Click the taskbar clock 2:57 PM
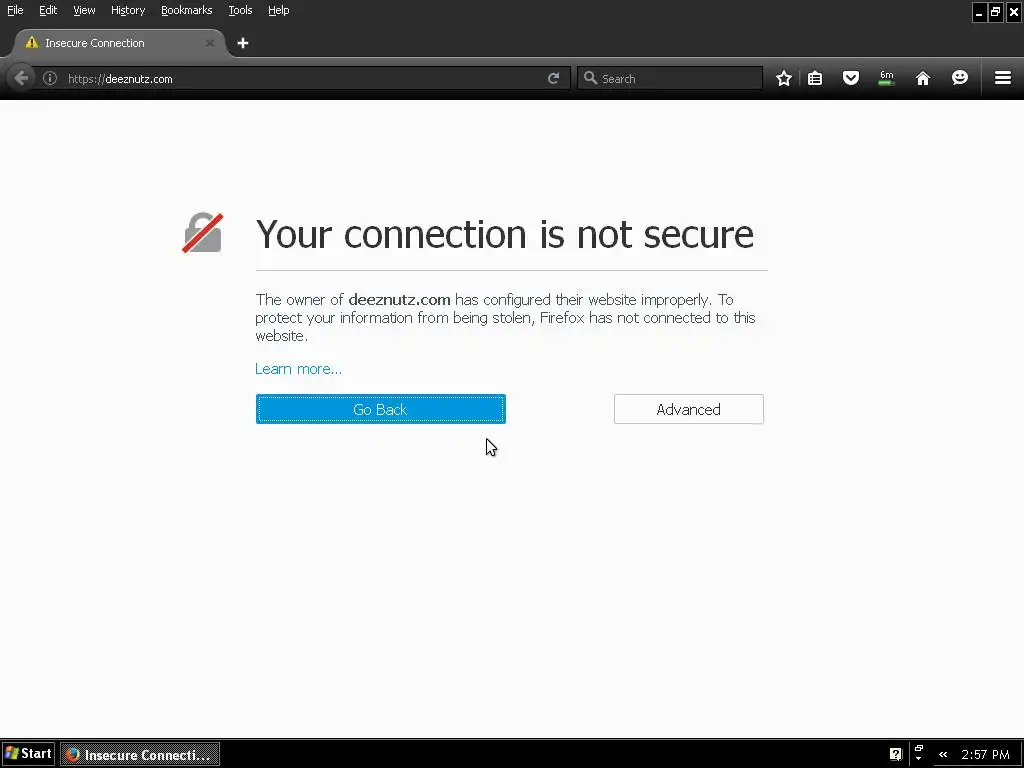The width and height of the screenshot is (1024, 768). (985, 754)
